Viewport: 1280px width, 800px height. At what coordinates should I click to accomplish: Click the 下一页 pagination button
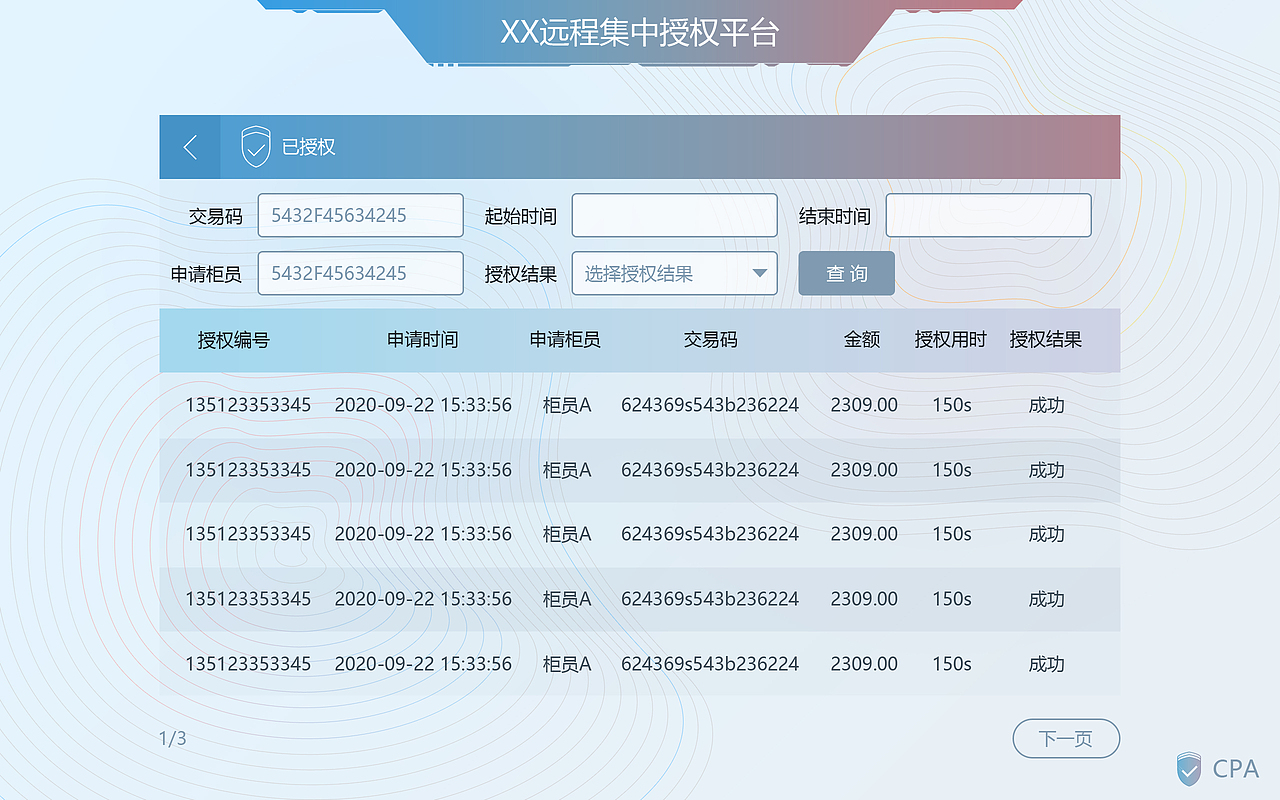(x=1066, y=738)
